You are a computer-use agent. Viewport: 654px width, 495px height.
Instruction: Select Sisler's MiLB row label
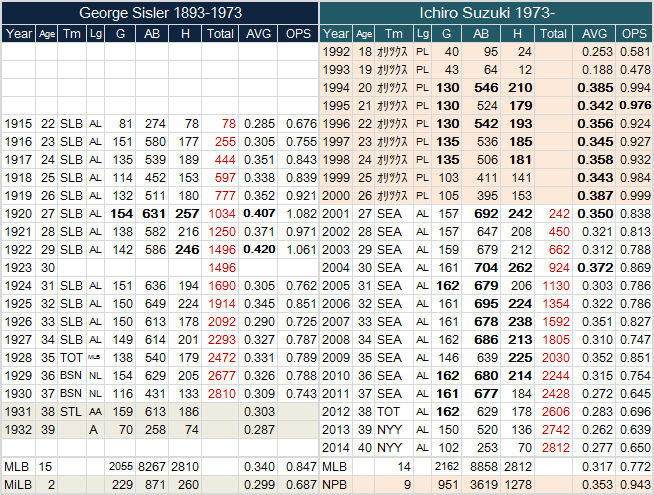click(18, 485)
